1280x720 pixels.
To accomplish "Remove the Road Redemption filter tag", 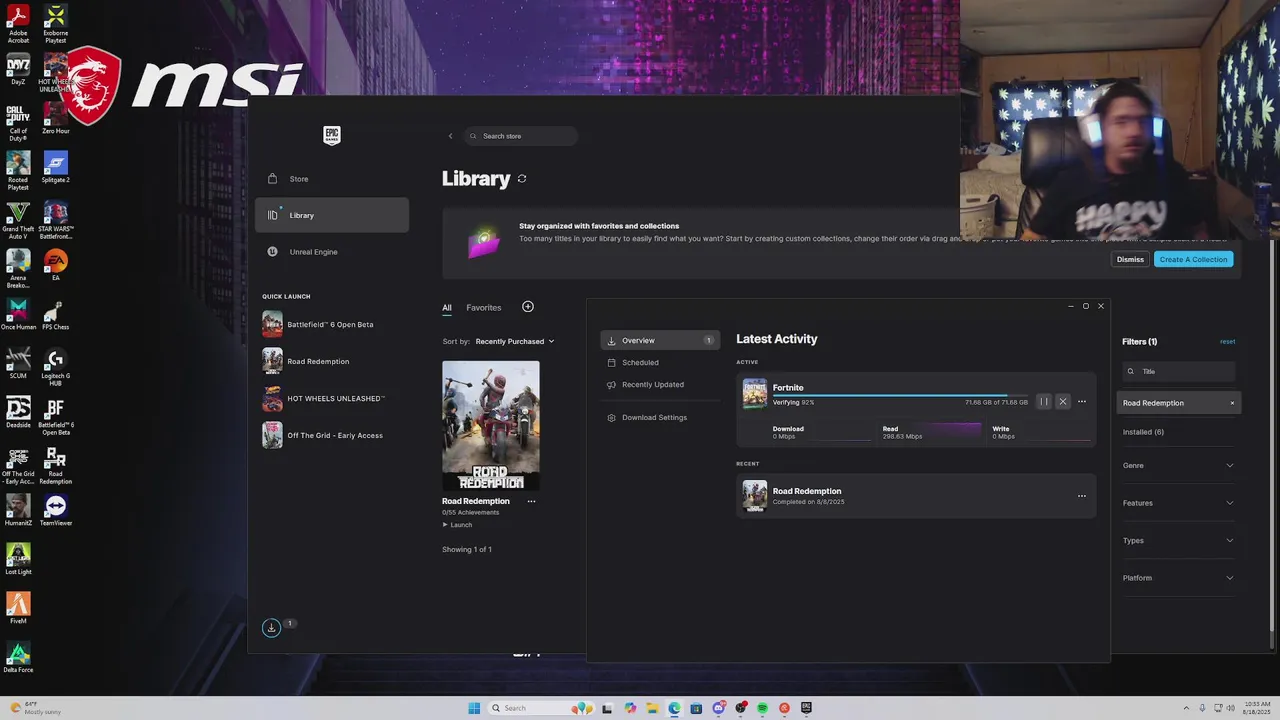I will coord(1232,403).
